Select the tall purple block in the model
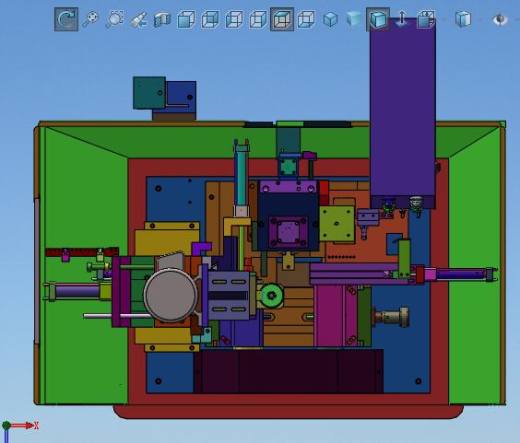 coord(403,113)
